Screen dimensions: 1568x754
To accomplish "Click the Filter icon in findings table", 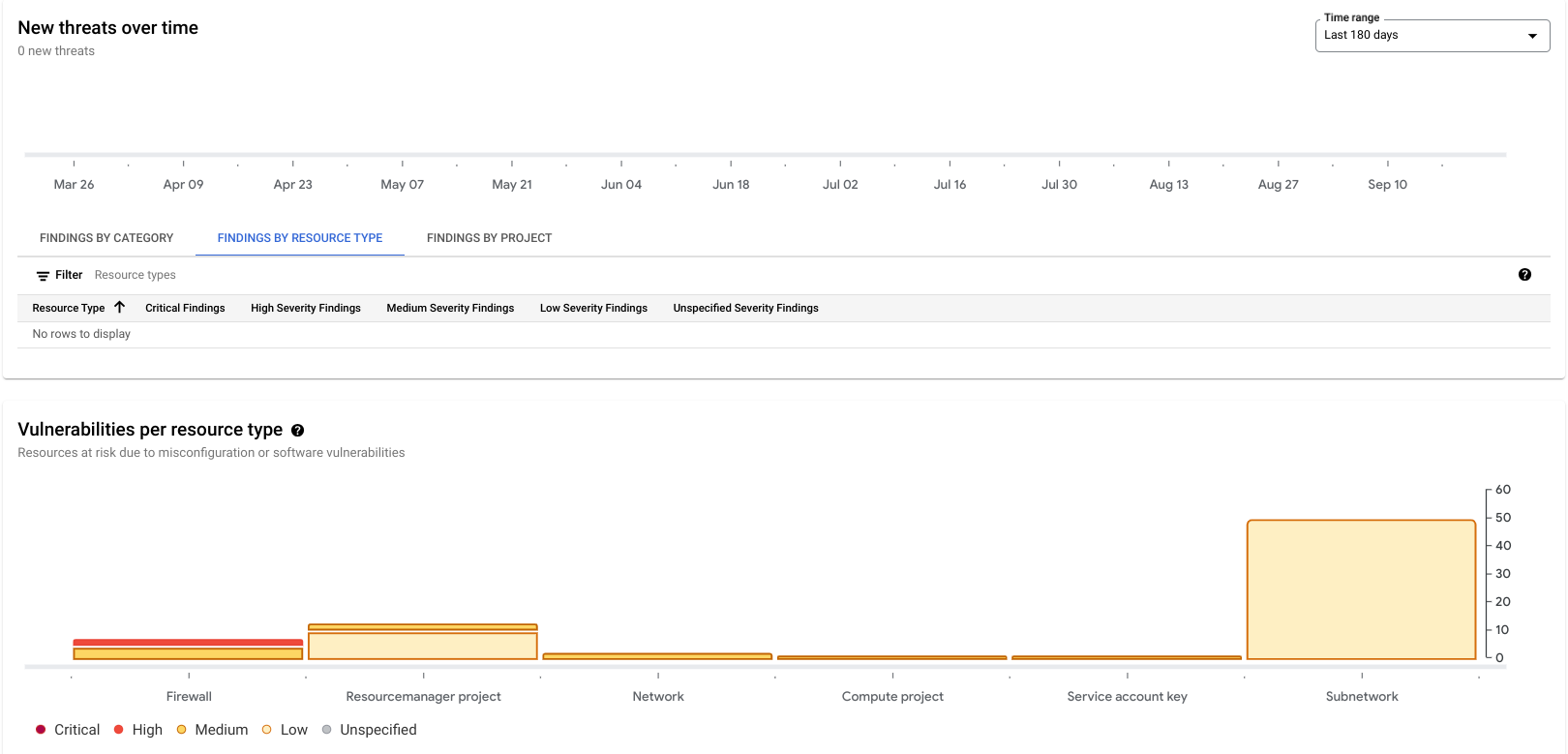I will point(43,276).
